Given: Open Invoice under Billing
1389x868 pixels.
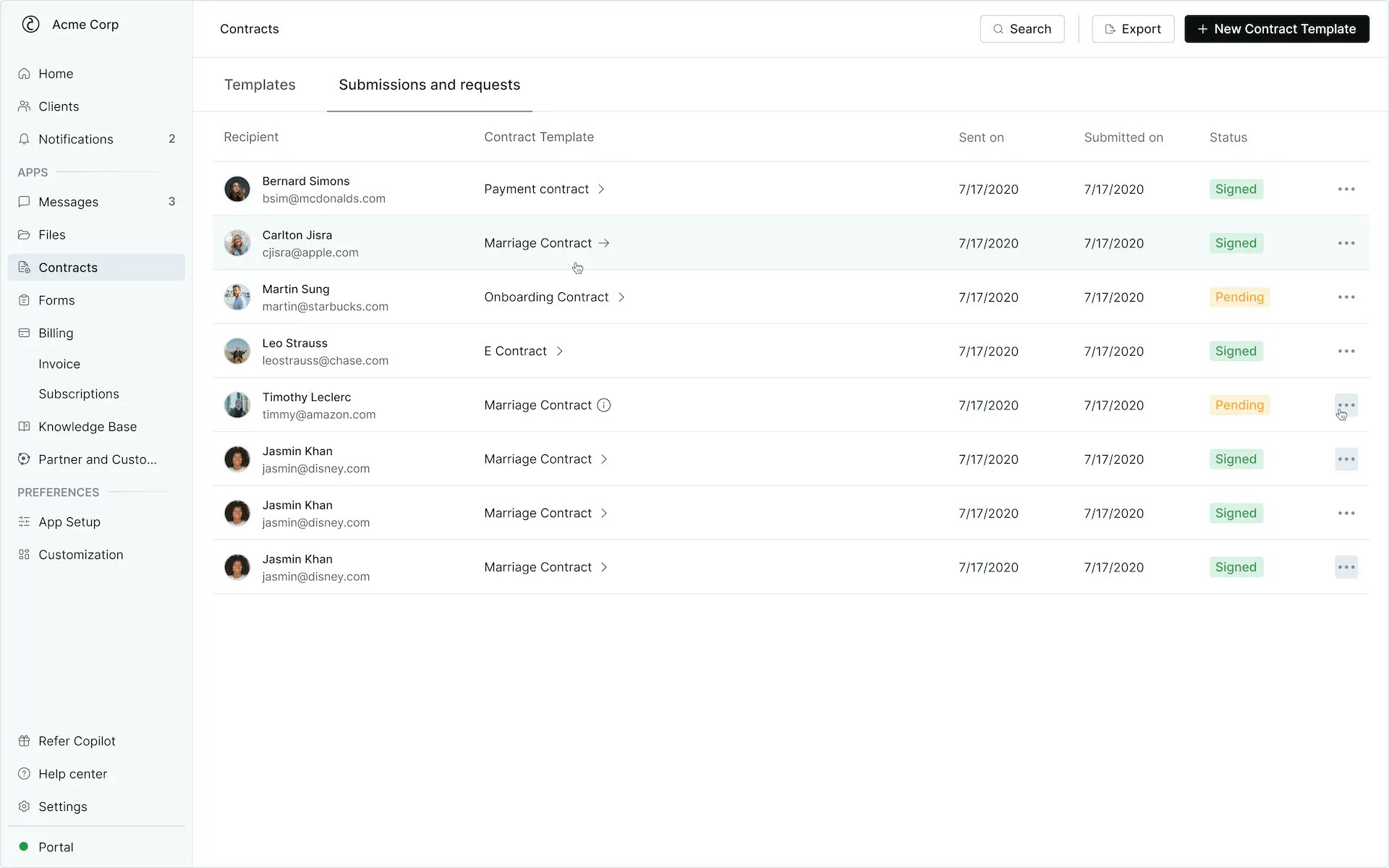Looking at the screenshot, I should point(59,364).
